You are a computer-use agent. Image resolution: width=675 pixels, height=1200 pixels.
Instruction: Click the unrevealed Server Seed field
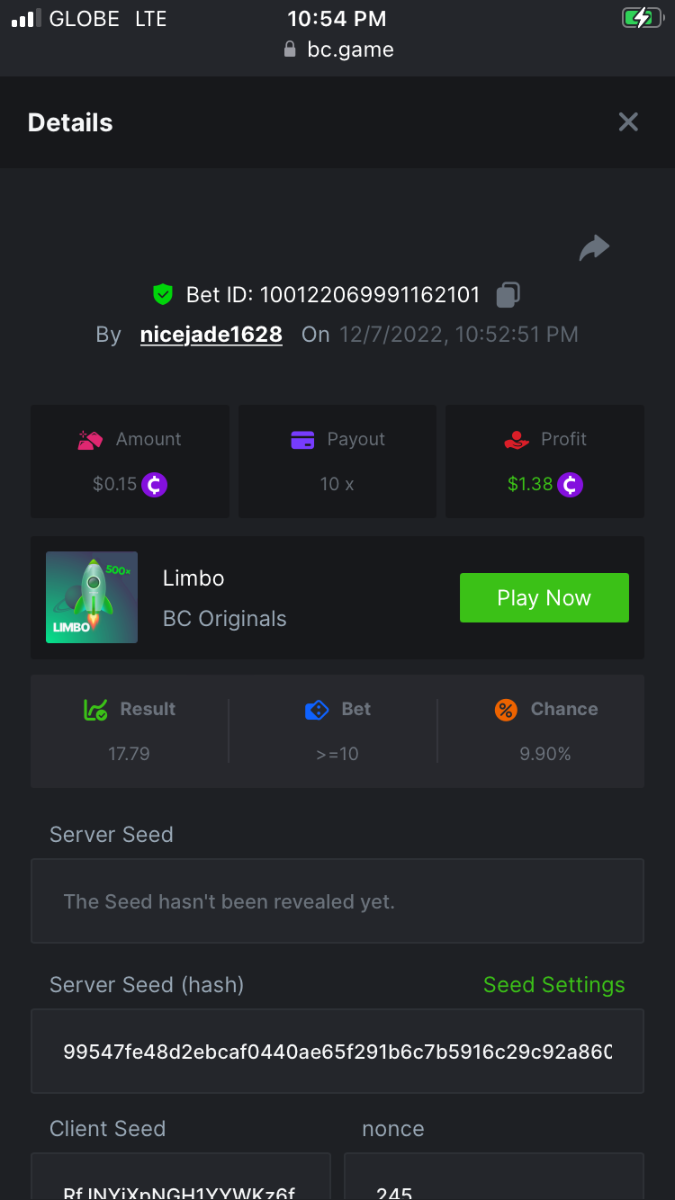pyautogui.click(x=337, y=901)
